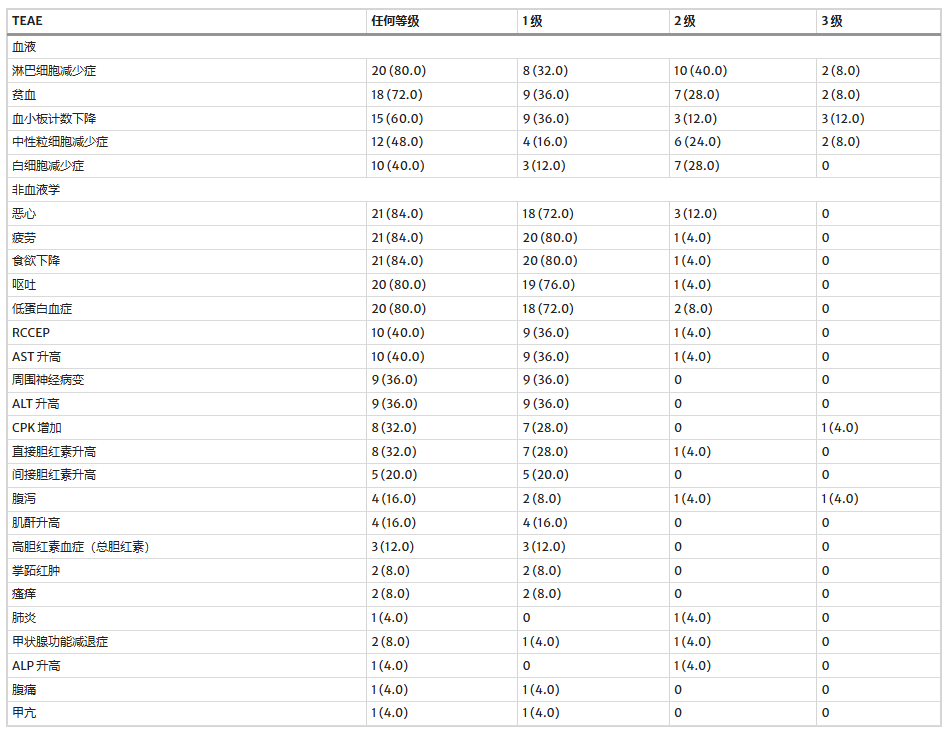Select the ALP 升高 row label
The image size is (949, 732).
click(x=36, y=665)
